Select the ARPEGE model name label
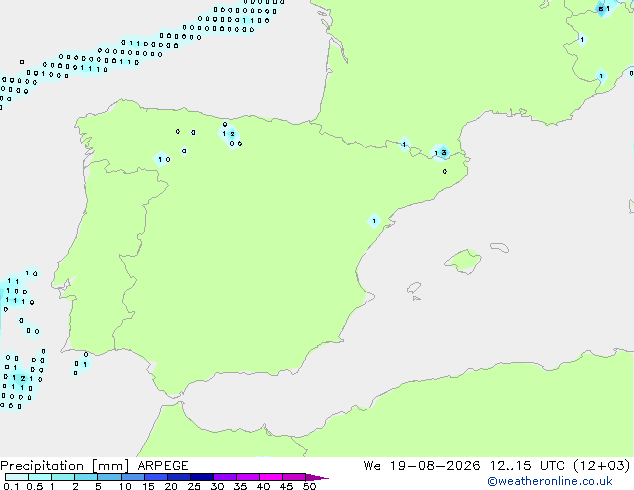 (x=163, y=466)
